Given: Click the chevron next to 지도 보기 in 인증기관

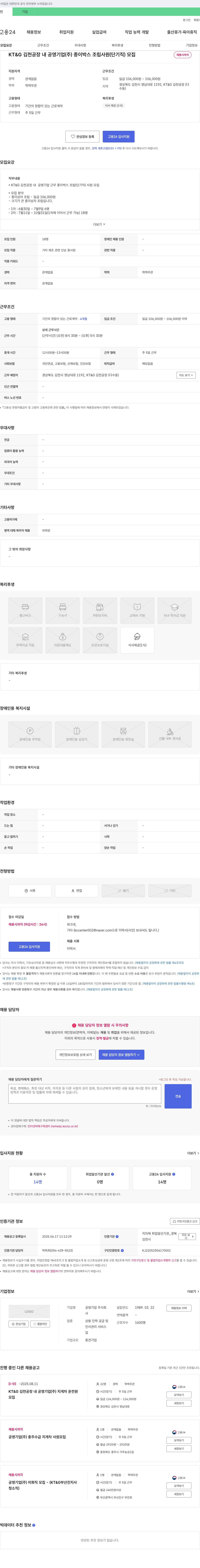Looking at the screenshot, I should (193, 1236).
